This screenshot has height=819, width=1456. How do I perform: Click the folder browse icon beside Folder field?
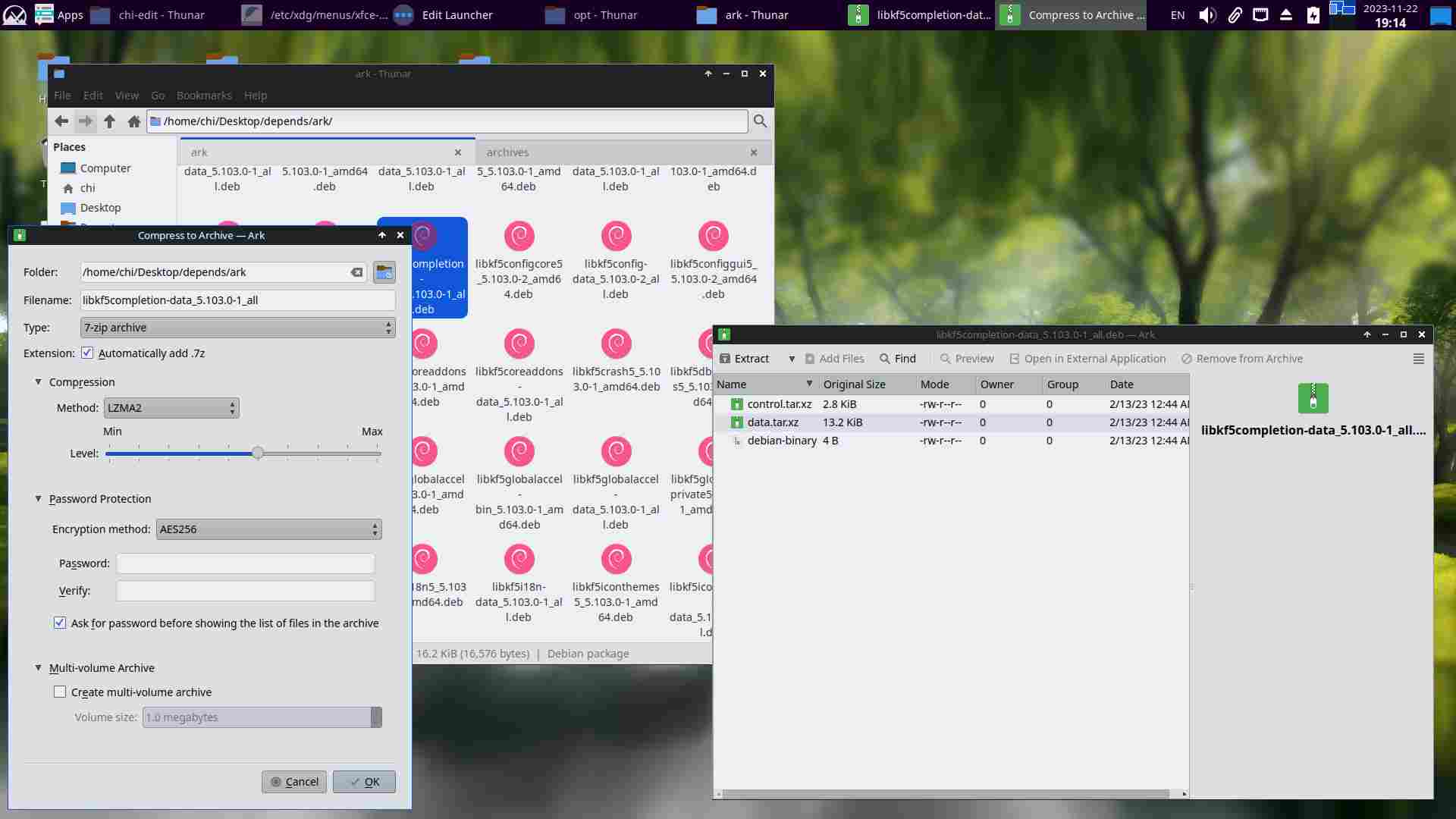coord(384,272)
